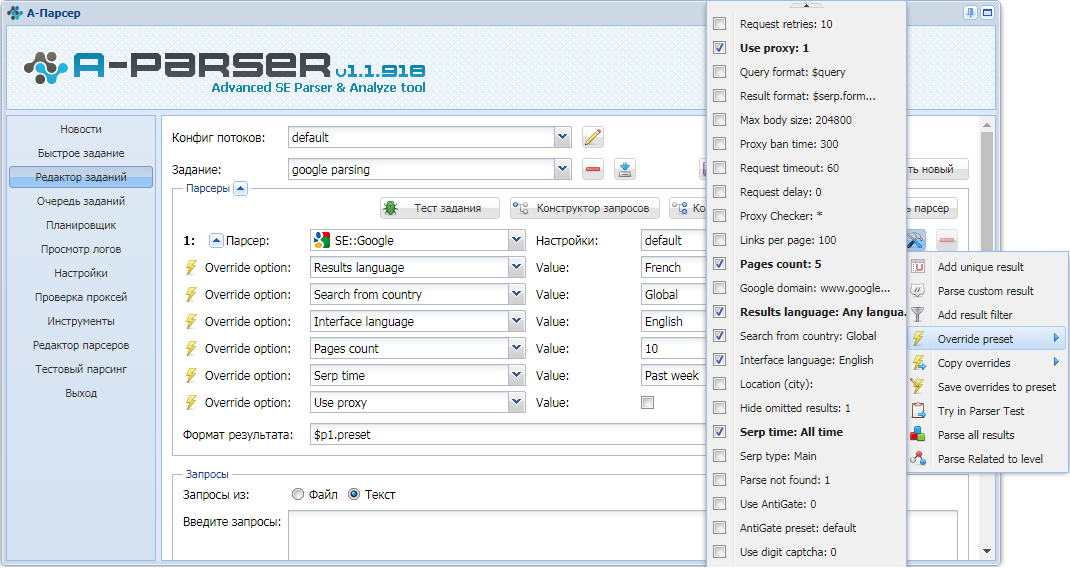The height and width of the screenshot is (568, 1070).
Task: Open Copy overrides submenu
Action: coord(987,363)
